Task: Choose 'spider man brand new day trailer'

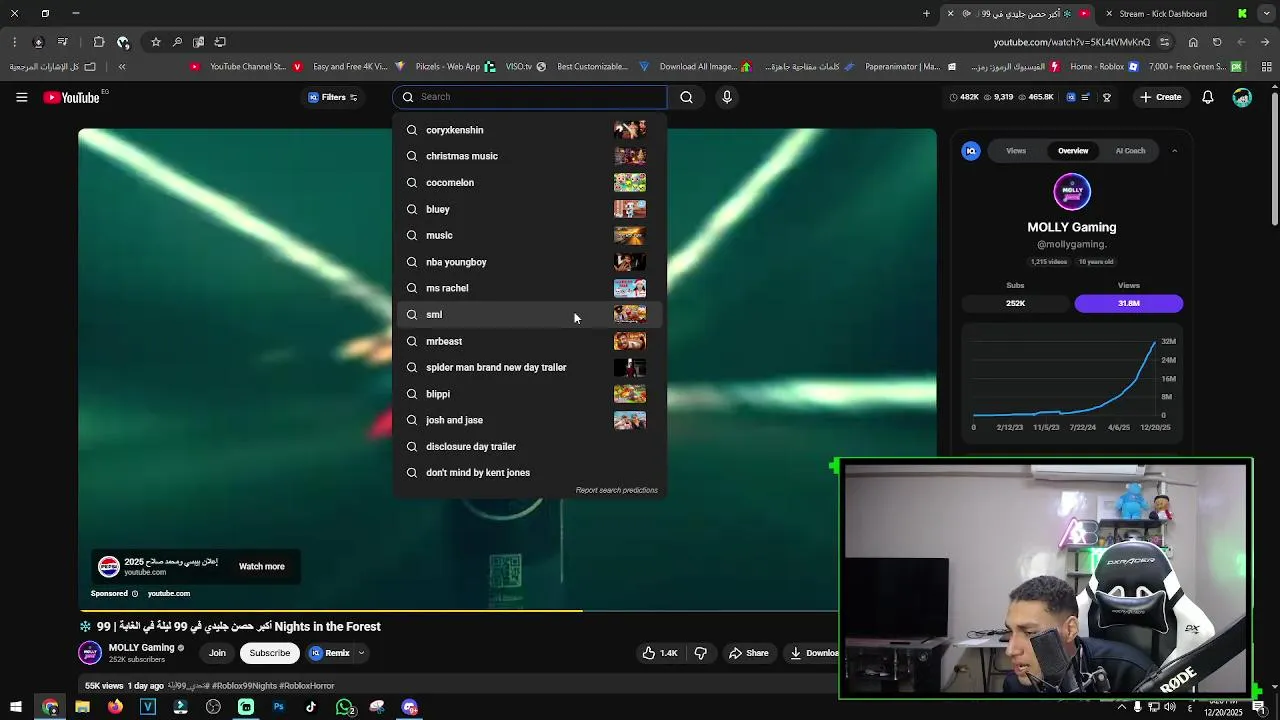Action: (x=530, y=367)
